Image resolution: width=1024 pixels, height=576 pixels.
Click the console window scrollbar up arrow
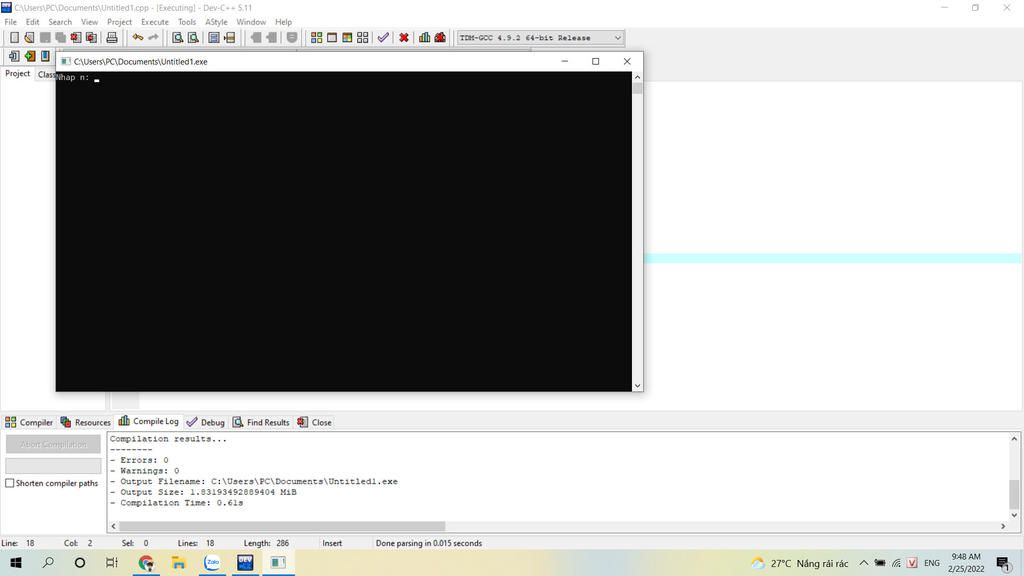(637, 77)
